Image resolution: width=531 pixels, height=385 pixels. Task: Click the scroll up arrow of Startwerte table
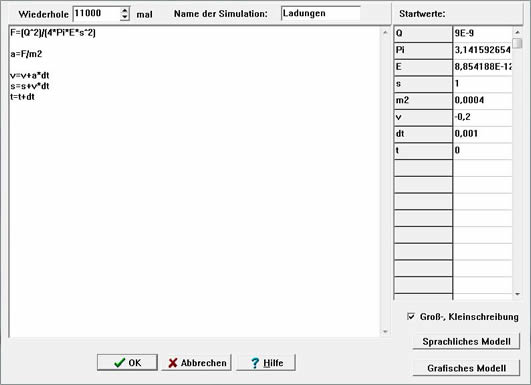coord(517,32)
